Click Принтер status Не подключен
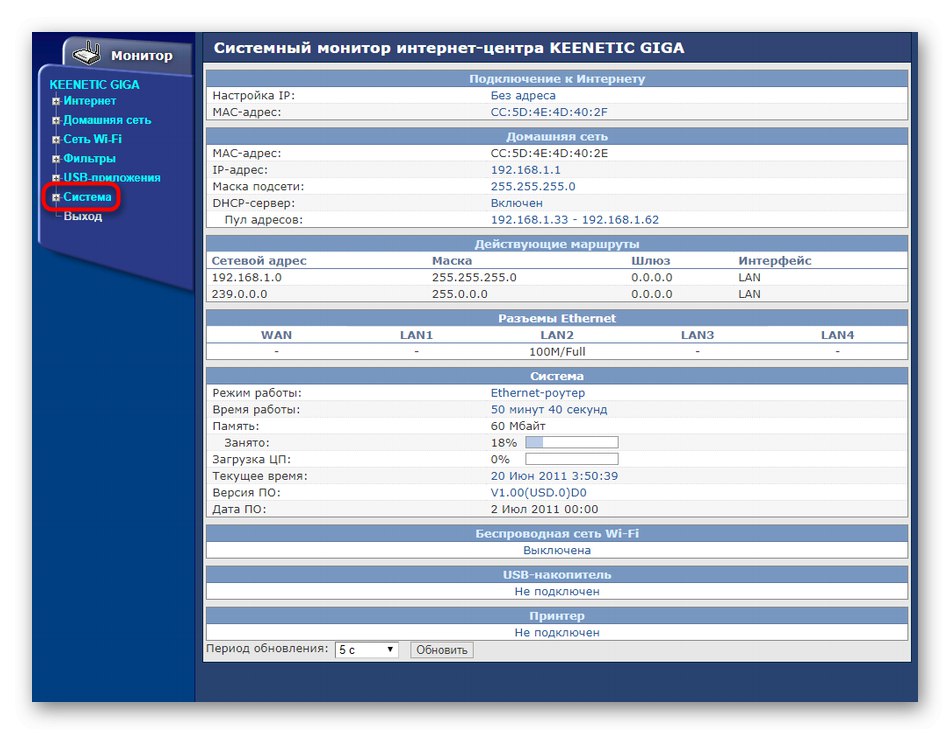 557,633
